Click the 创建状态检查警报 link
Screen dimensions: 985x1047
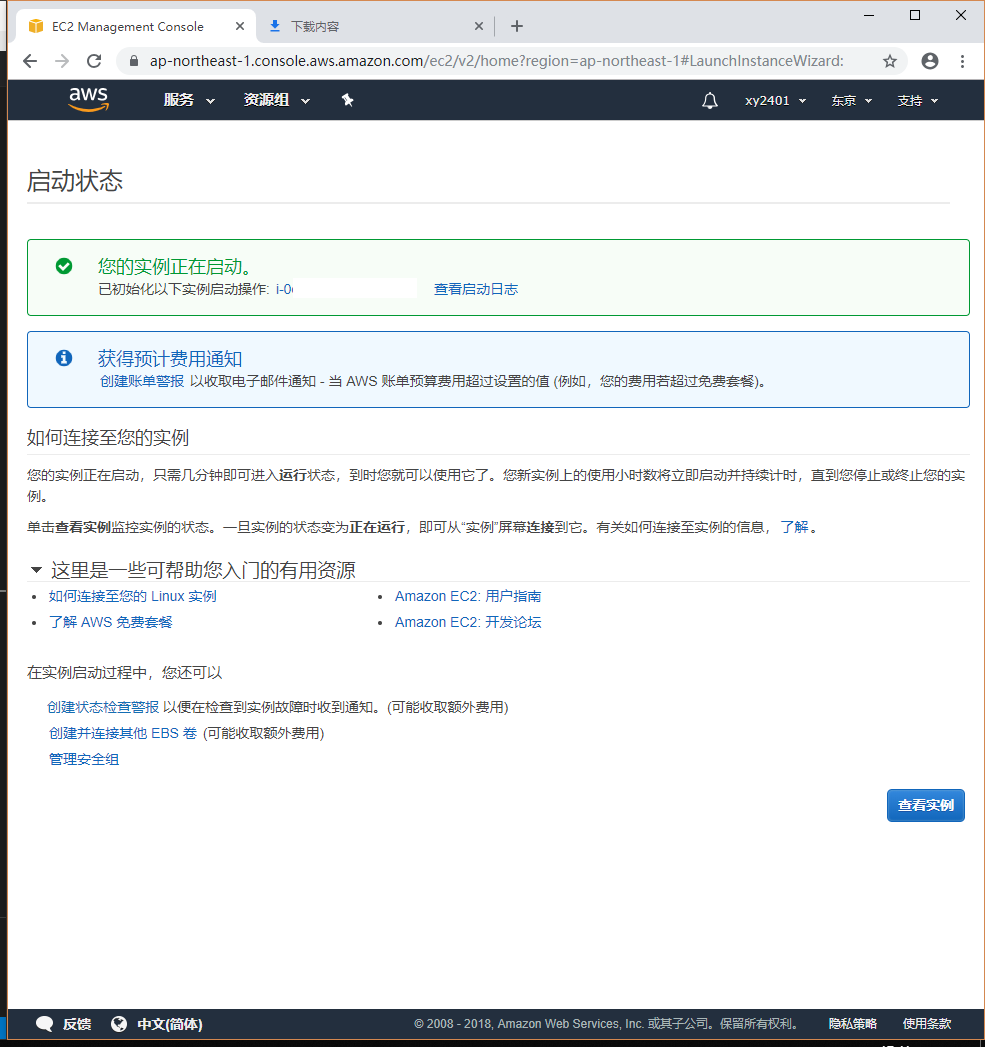coord(103,707)
